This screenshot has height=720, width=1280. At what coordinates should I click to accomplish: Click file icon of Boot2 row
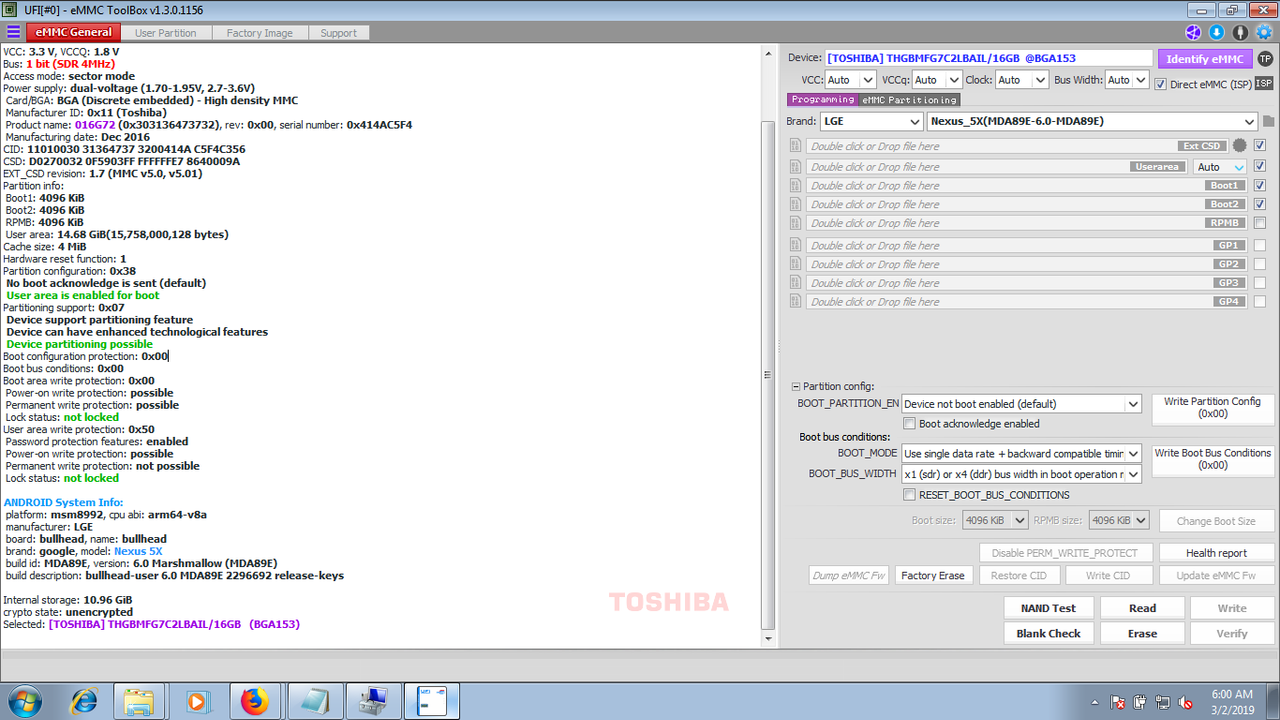[796, 204]
